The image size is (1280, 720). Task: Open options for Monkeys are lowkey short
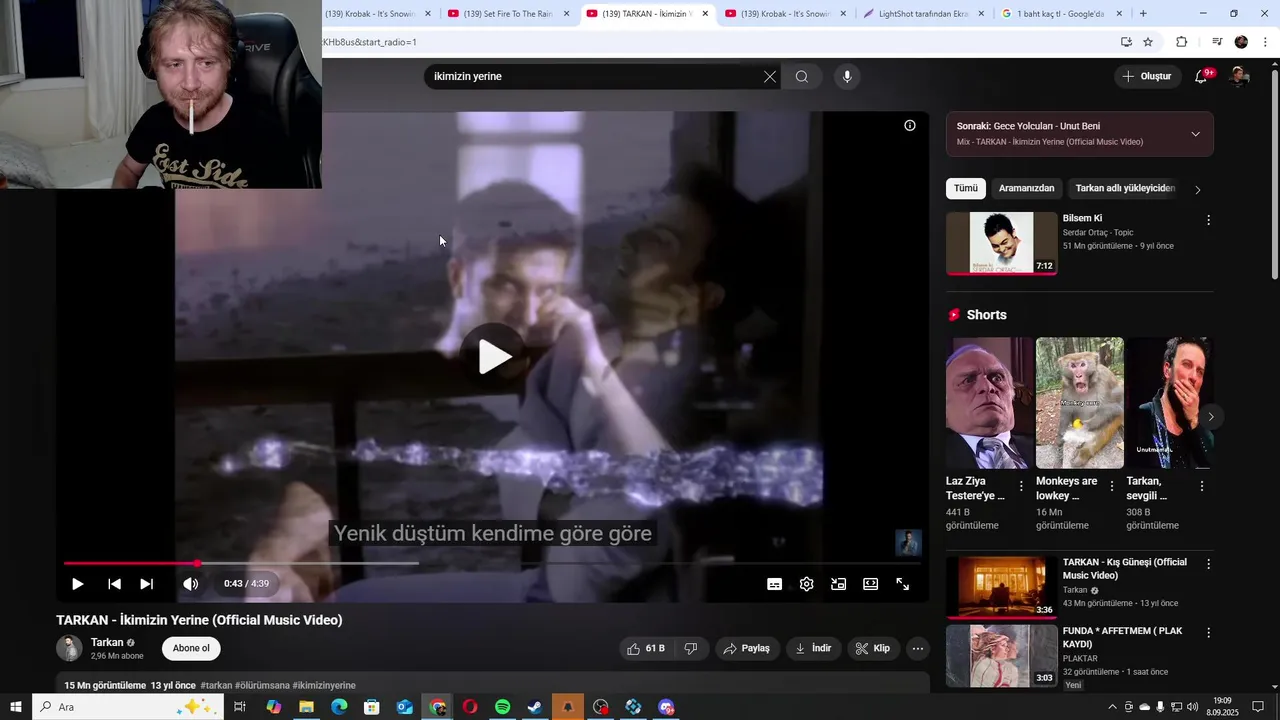point(1112,486)
